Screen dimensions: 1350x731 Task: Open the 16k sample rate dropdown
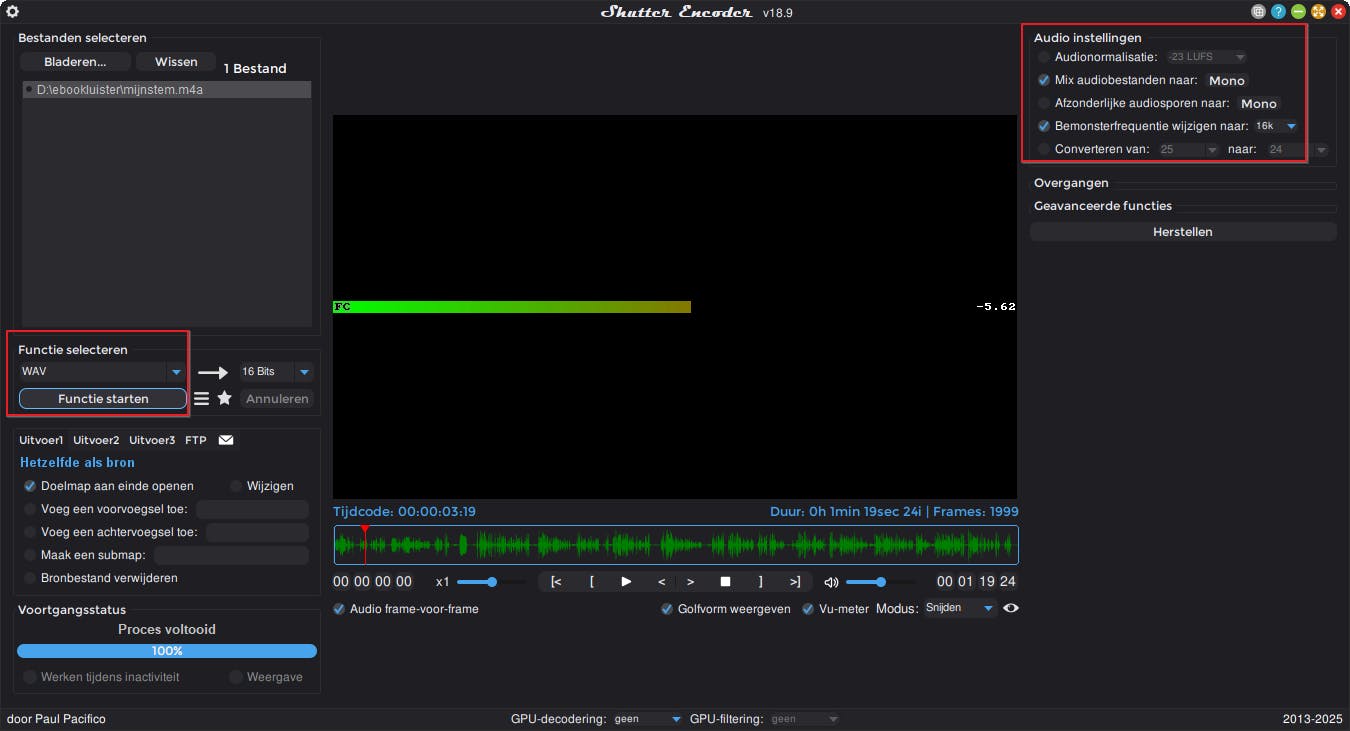(1277, 126)
